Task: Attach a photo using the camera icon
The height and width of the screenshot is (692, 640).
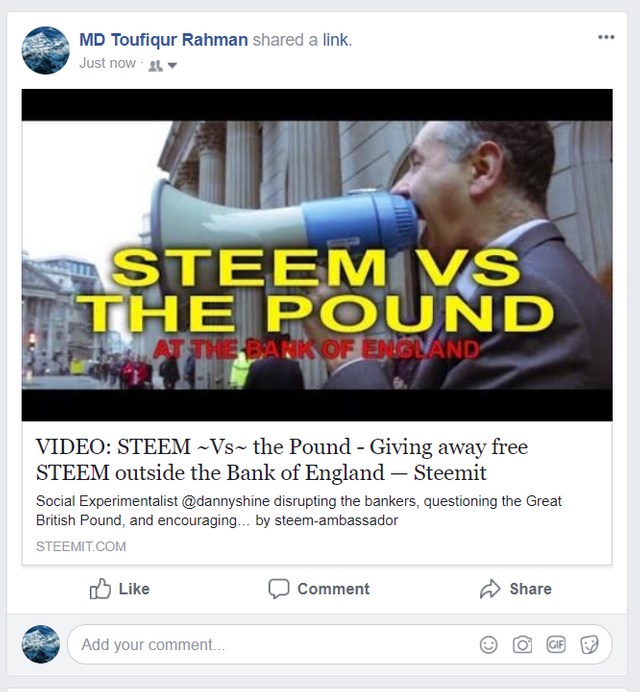Action: [522, 645]
